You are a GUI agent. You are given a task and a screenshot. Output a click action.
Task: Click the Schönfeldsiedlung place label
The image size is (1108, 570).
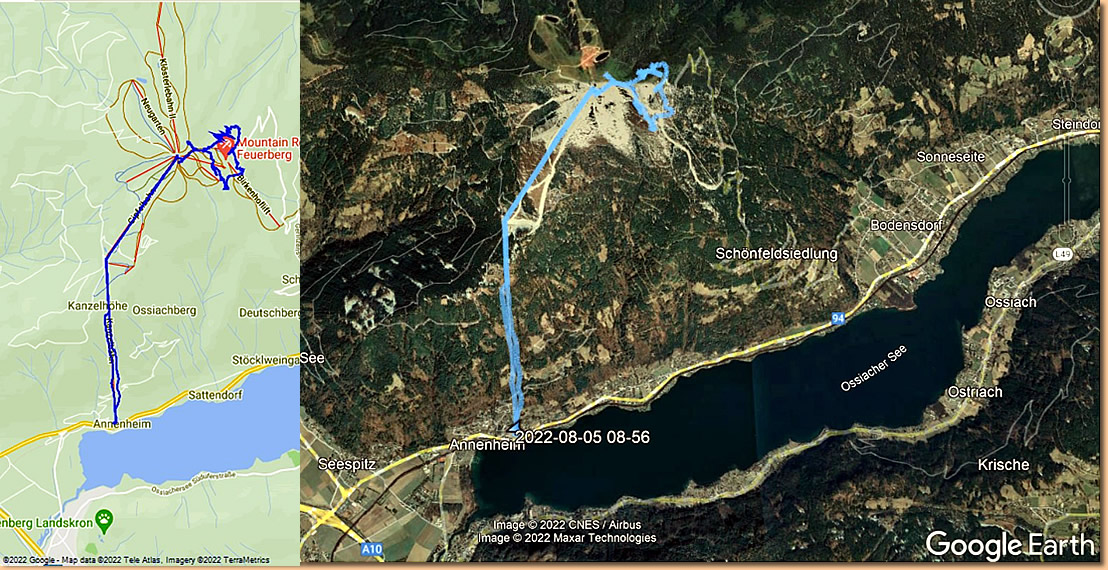[x=776, y=253]
